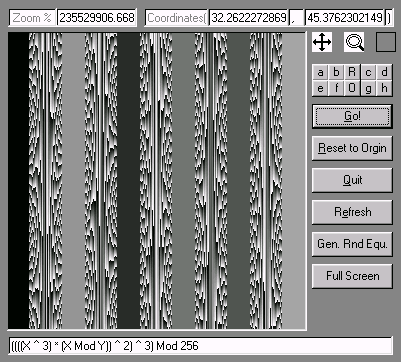The height and width of the screenshot is (362, 401).
Task: Click the Full Screen button
Action: [352, 276]
